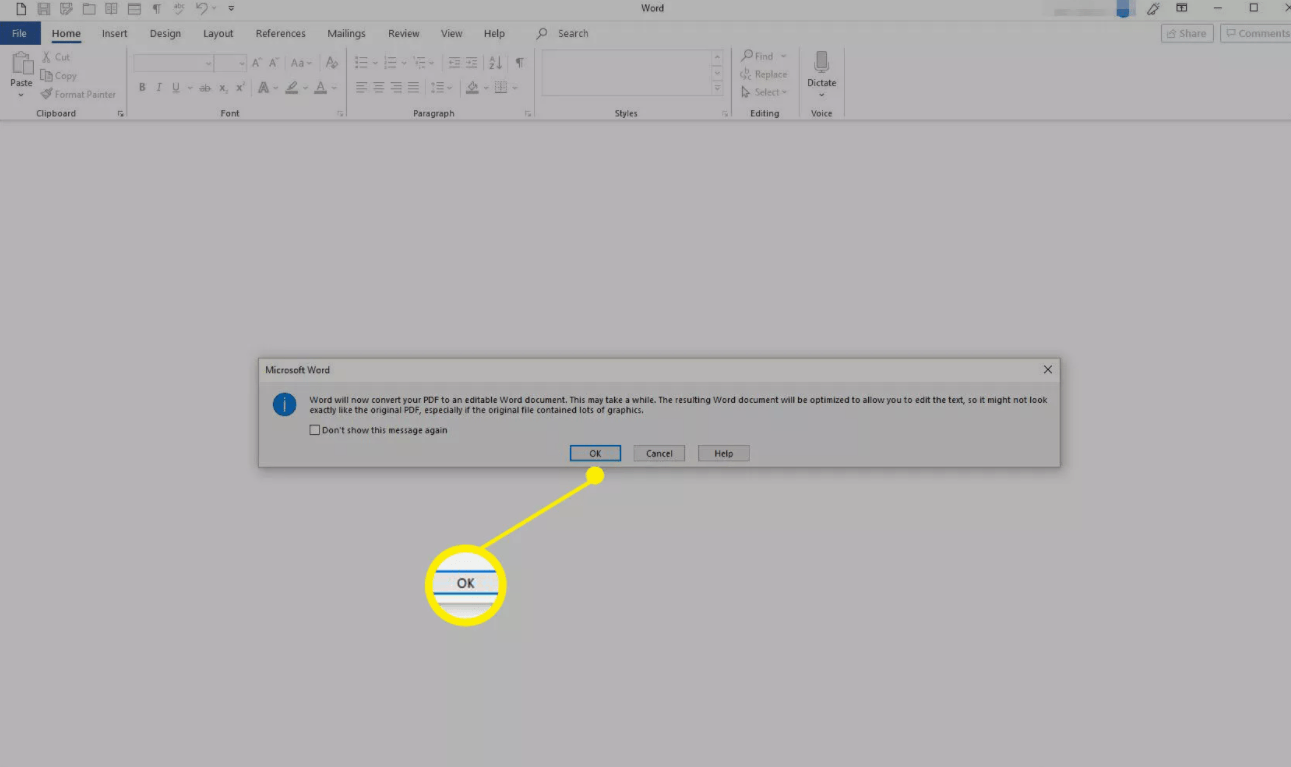Click the Save icon in quick access toolbar
Screen dimensions: 1291x767
[44, 9]
